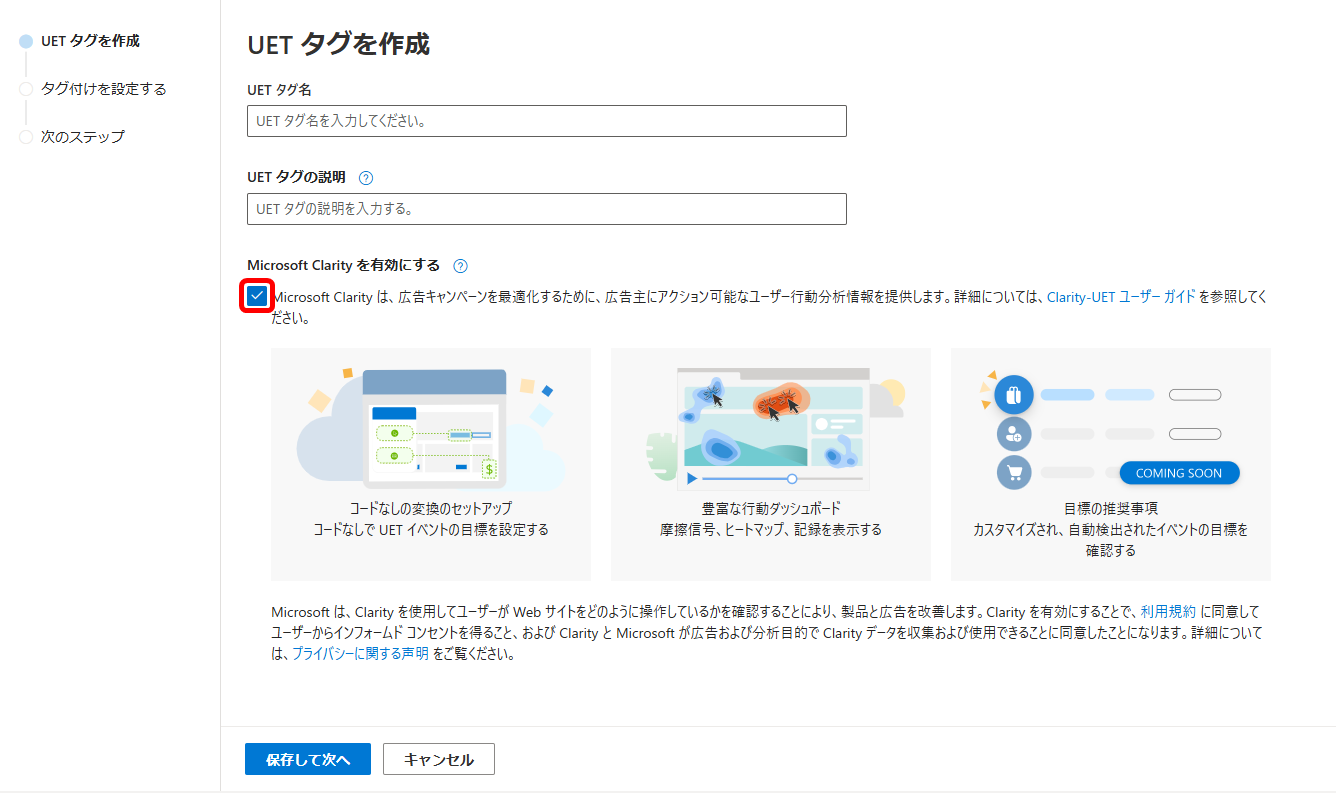Click the キャンセル button
The width and height of the screenshot is (1336, 793).
(x=439, y=759)
